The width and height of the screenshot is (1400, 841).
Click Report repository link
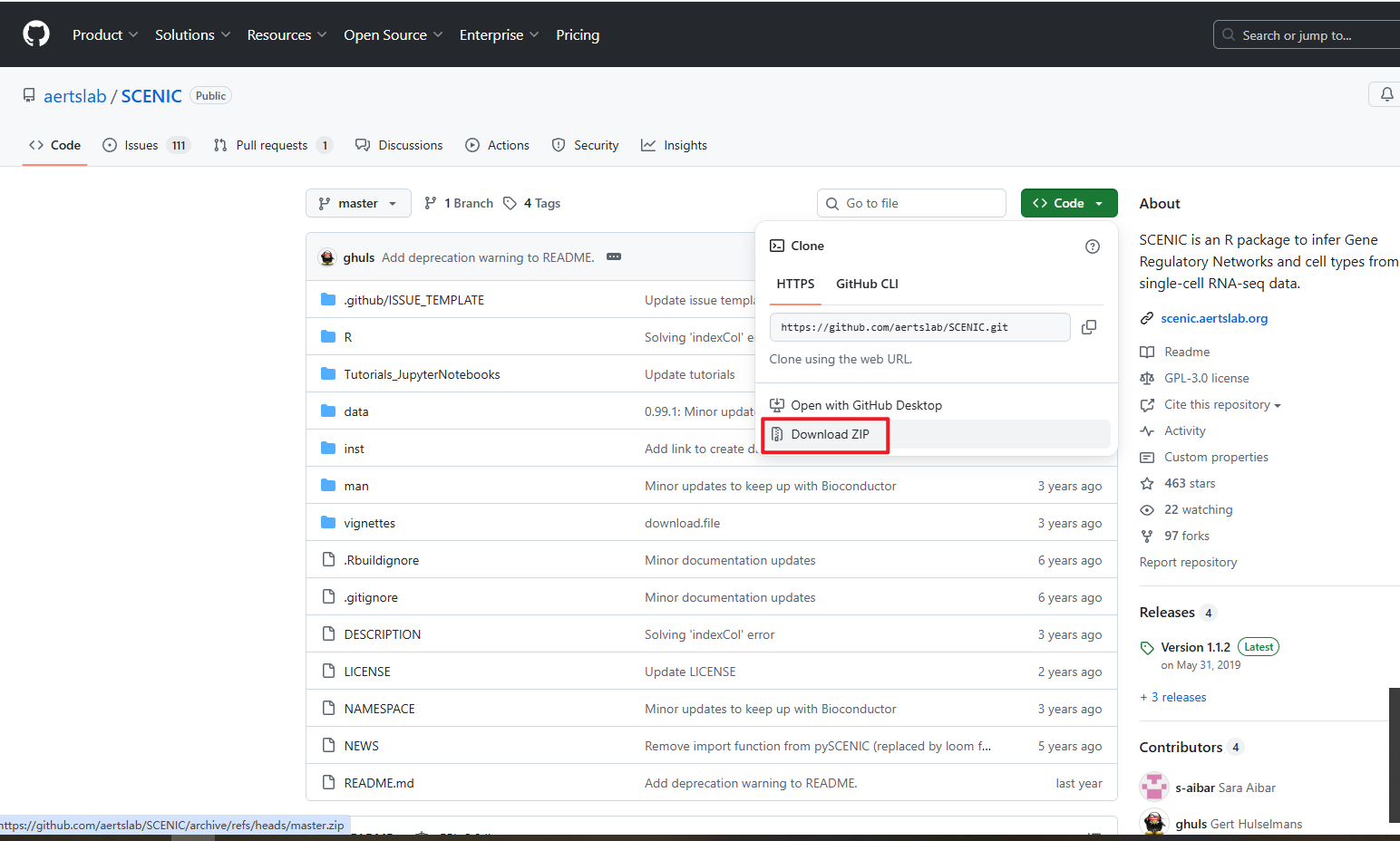[x=1188, y=562]
